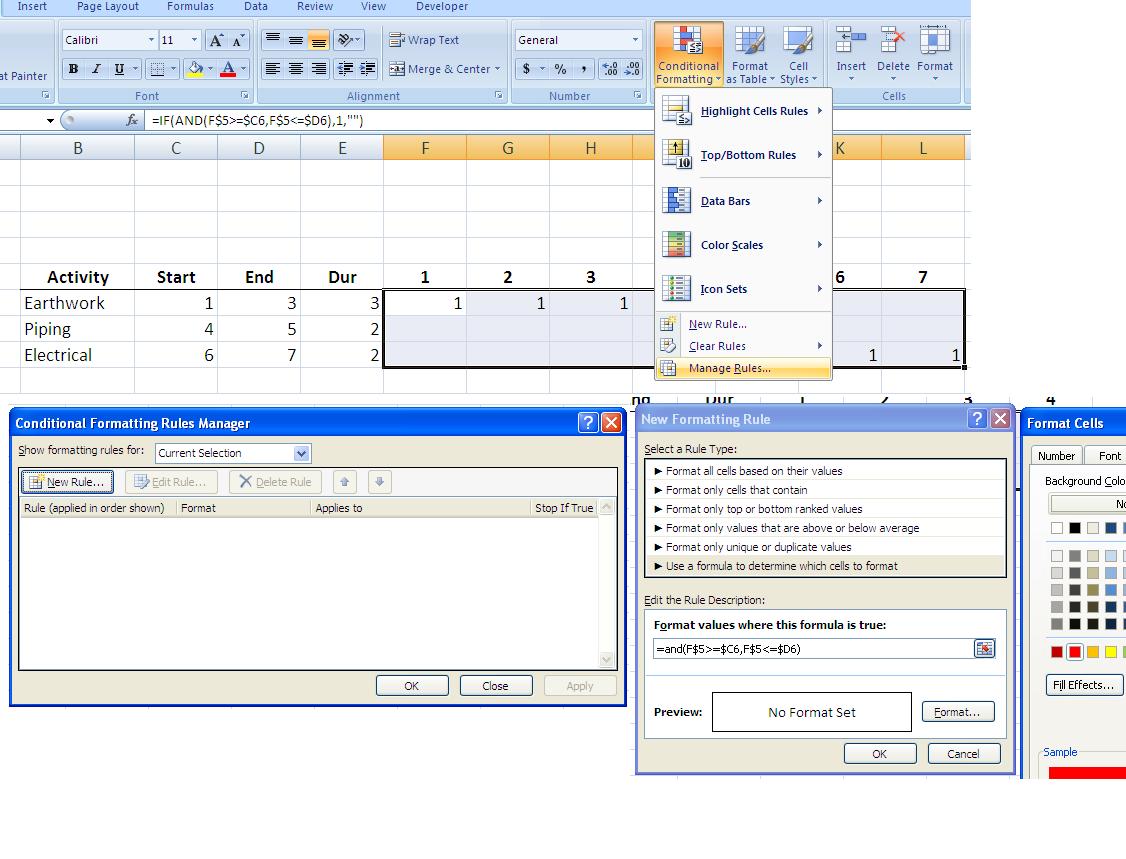Toggle Bold formatting in Font group
The width and height of the screenshot is (1126, 859).
73,69
